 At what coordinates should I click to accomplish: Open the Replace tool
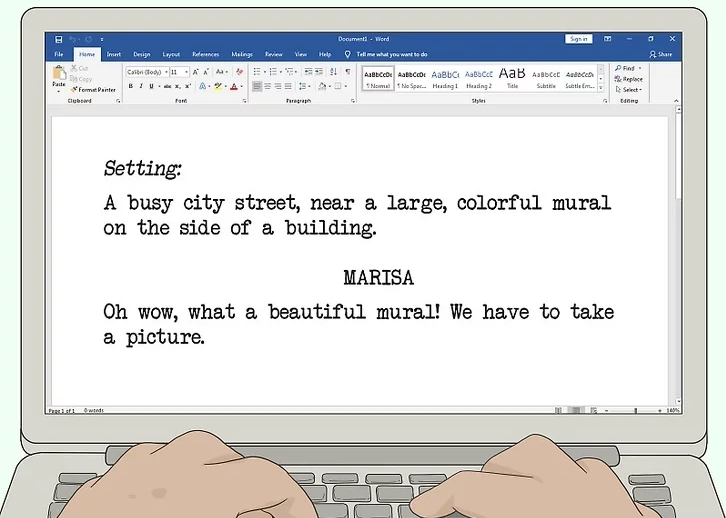point(630,79)
